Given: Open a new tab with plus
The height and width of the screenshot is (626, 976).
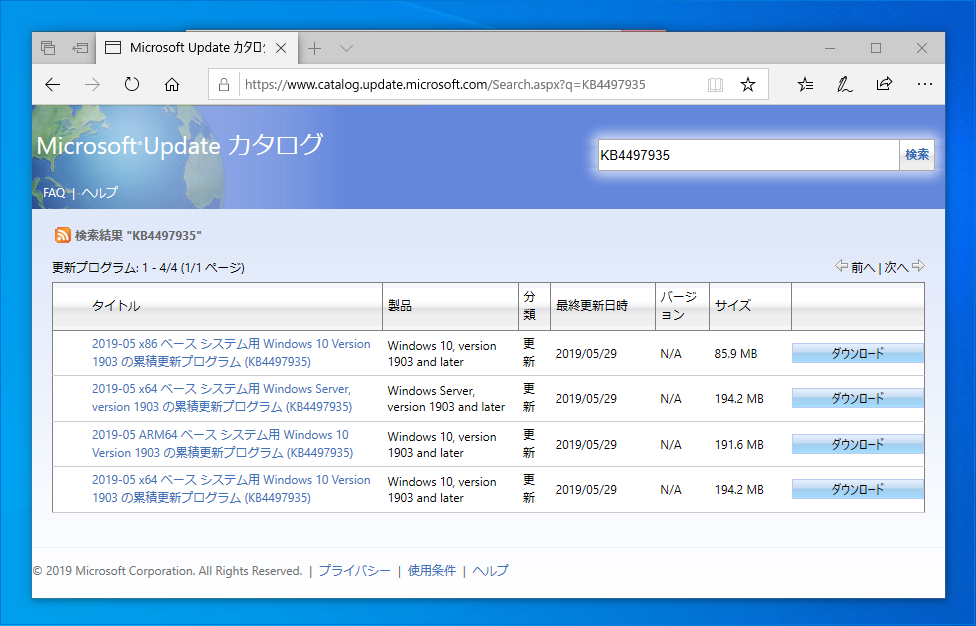Looking at the screenshot, I should [315, 48].
